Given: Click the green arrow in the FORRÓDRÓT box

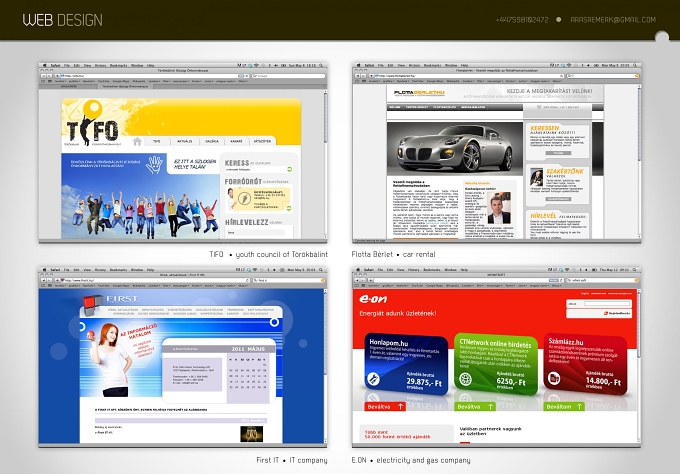Looking at the screenshot, I should tap(289, 209).
